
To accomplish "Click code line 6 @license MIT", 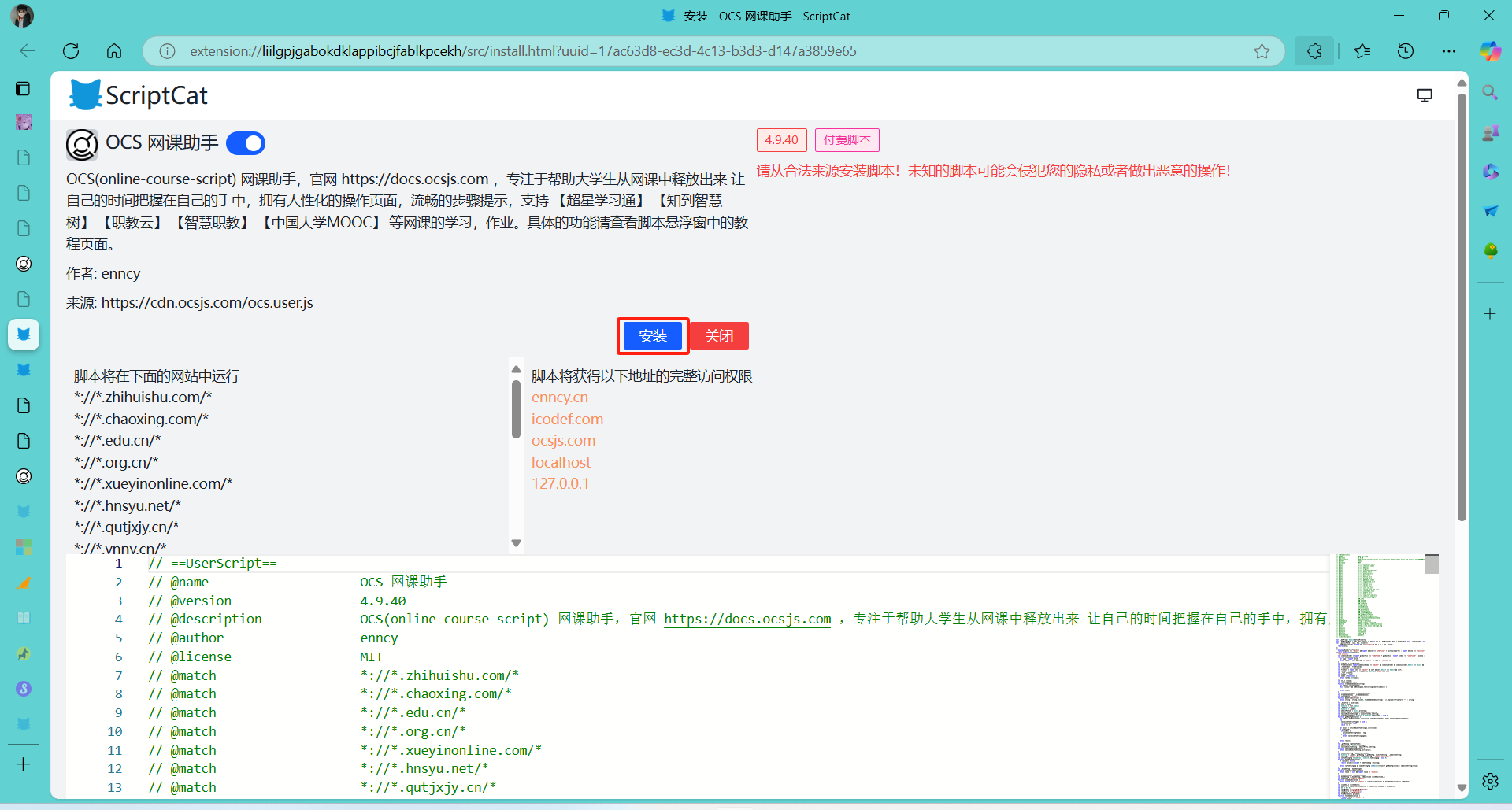I will (265, 657).
